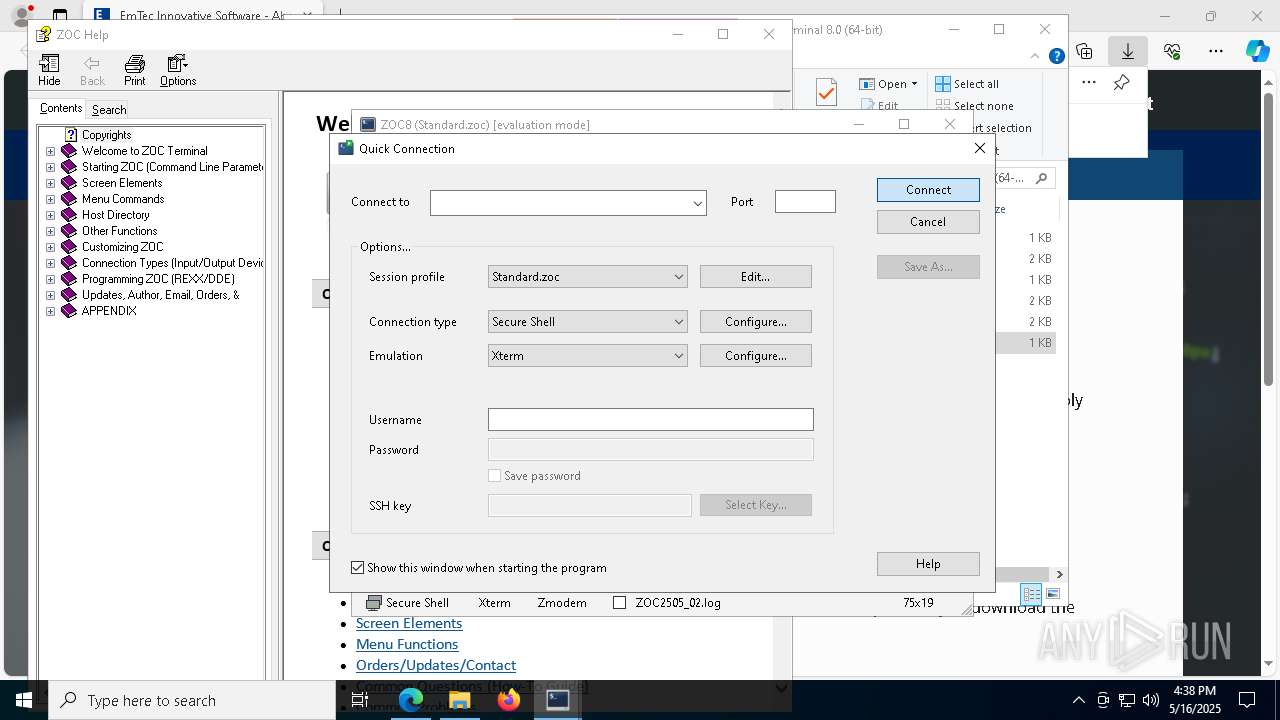Select Starting ZOC (Command Line Parameters) topic

point(173,167)
